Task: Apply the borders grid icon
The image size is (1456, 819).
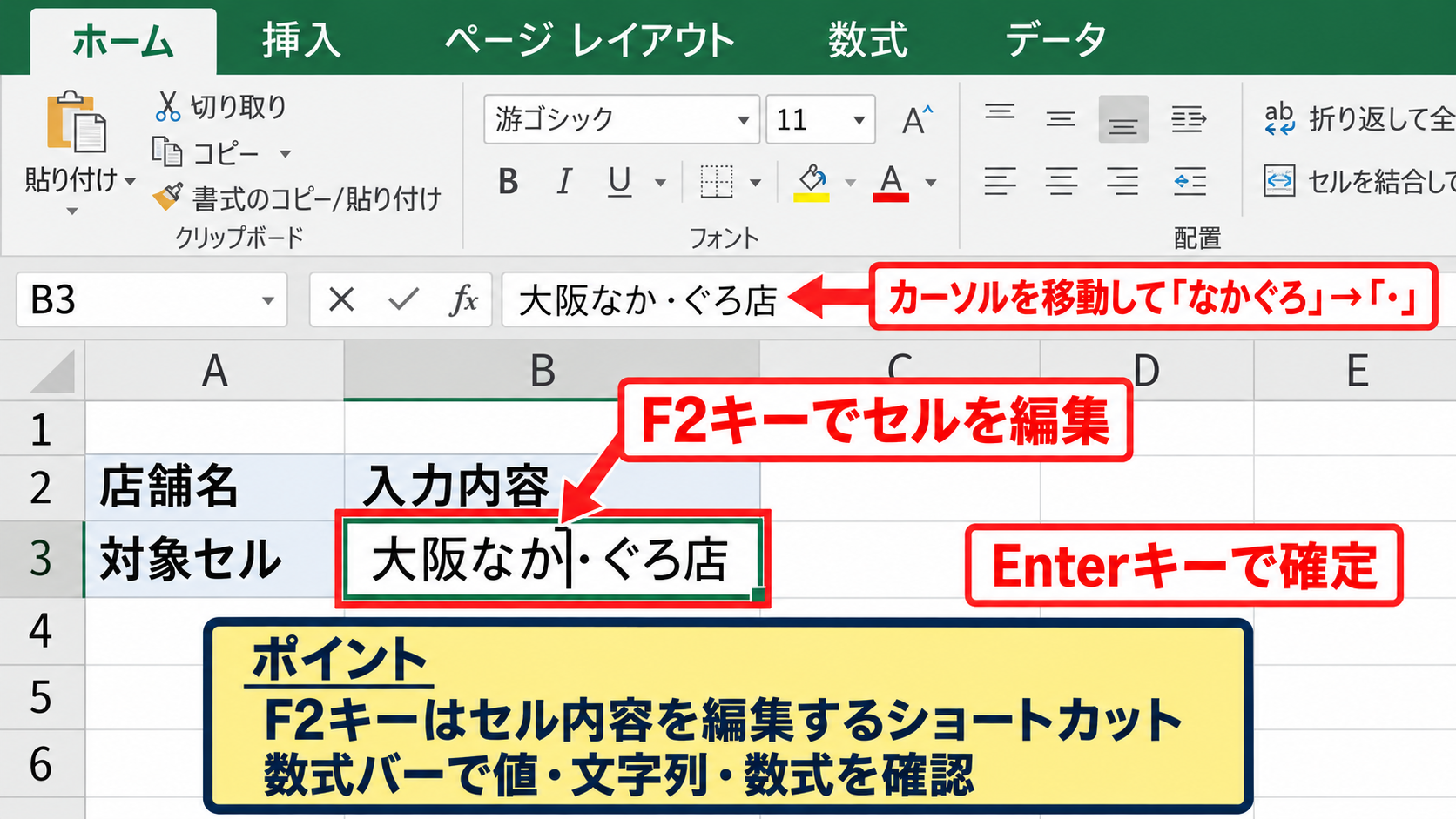Action: [x=717, y=181]
